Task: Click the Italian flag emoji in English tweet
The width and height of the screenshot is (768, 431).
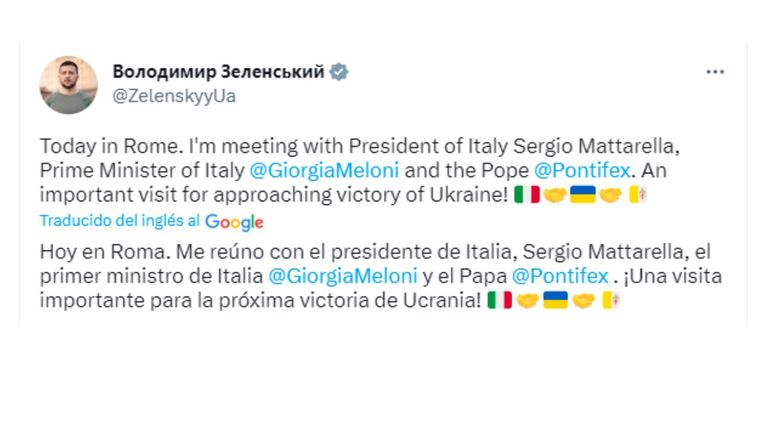Action: [527, 194]
